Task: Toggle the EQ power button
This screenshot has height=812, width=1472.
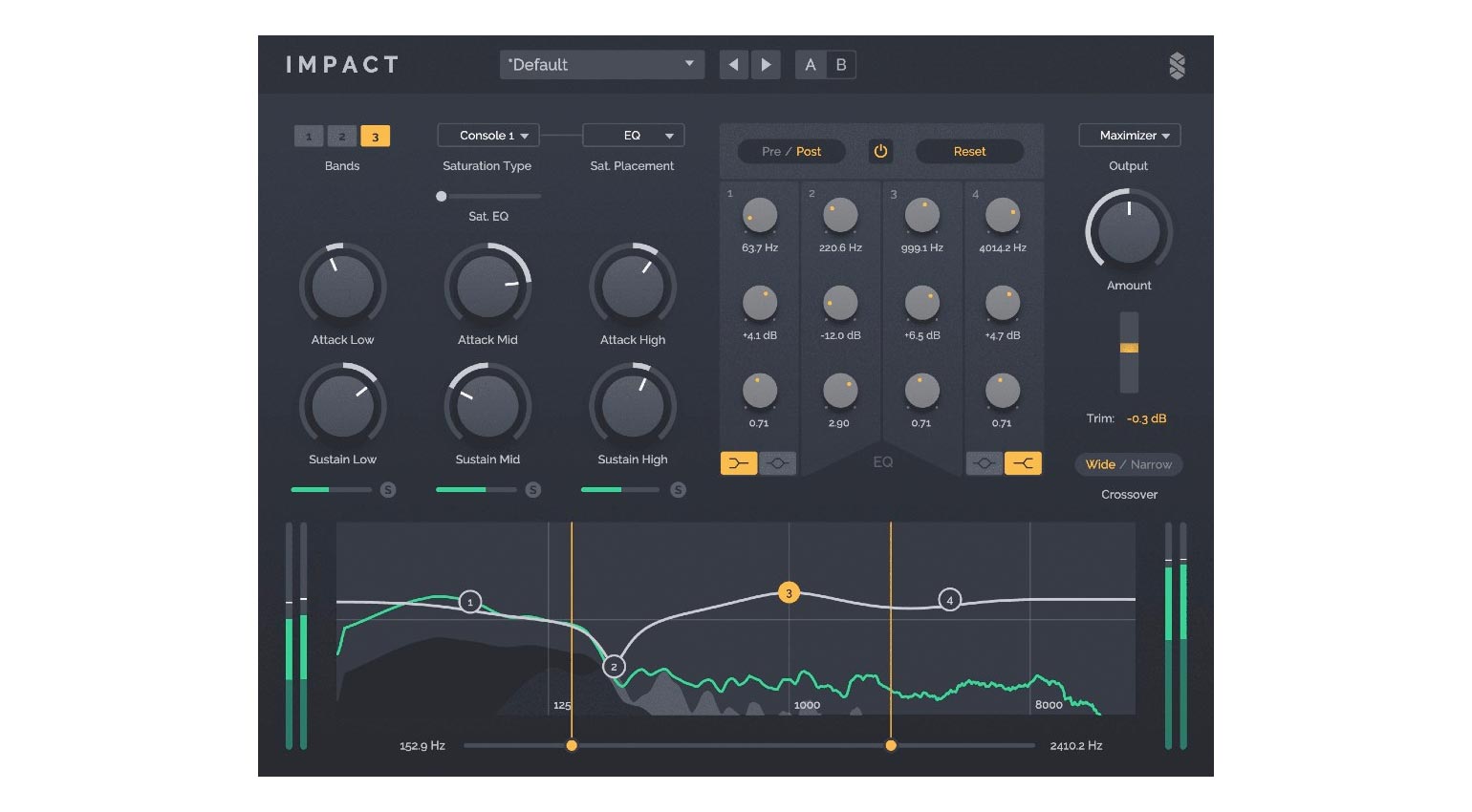Action: (880, 151)
